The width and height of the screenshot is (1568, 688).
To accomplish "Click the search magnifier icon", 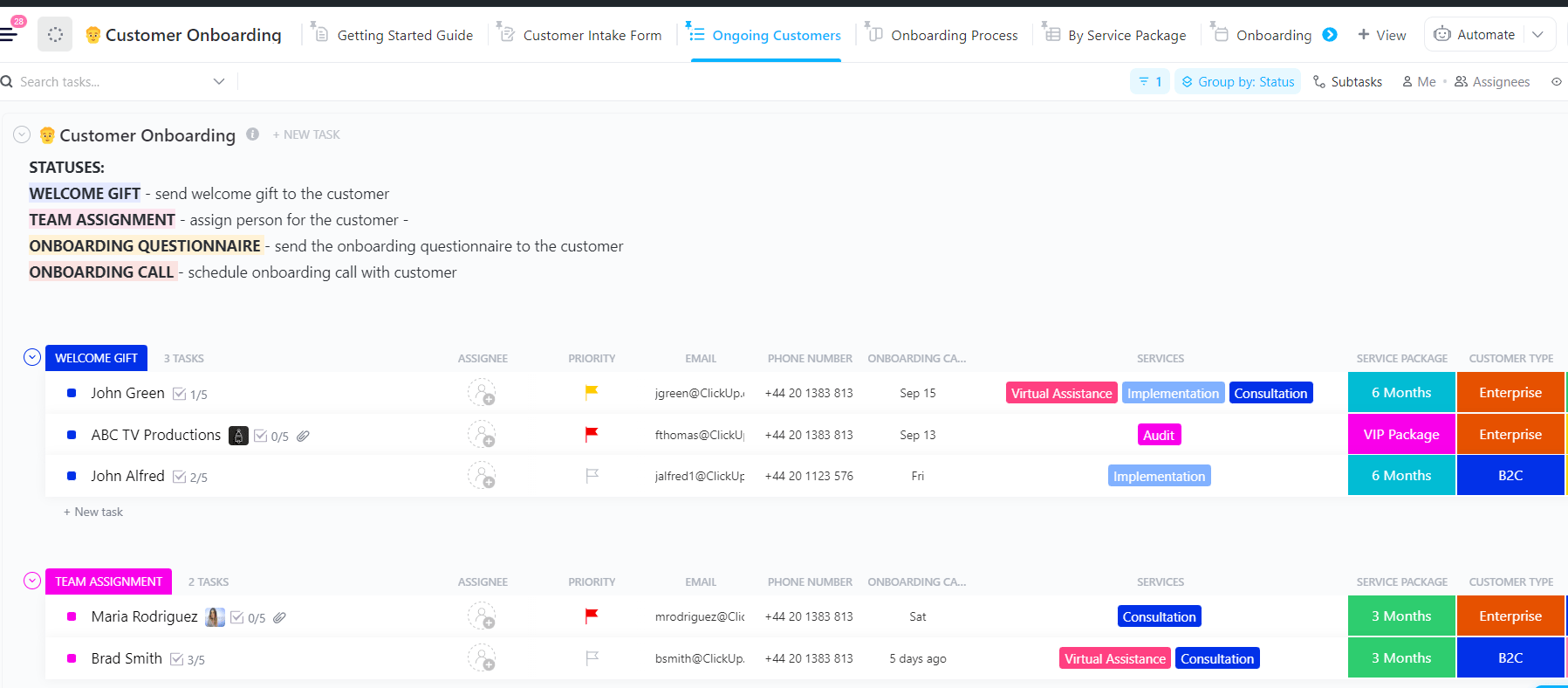I will [7, 81].
